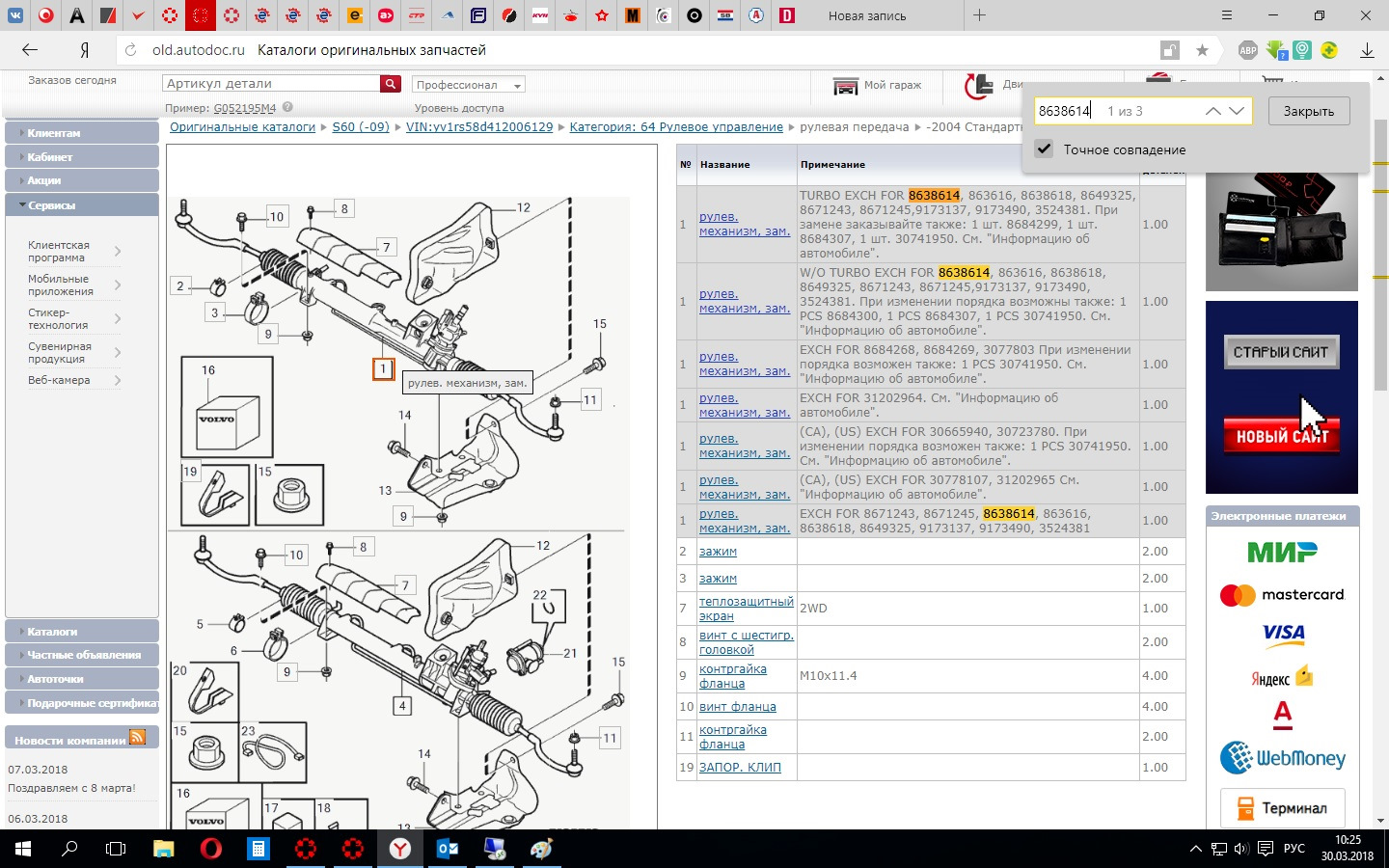Expand 'Каталоги' sidebar section
Screen dimensions: 1389x868
click(82, 632)
